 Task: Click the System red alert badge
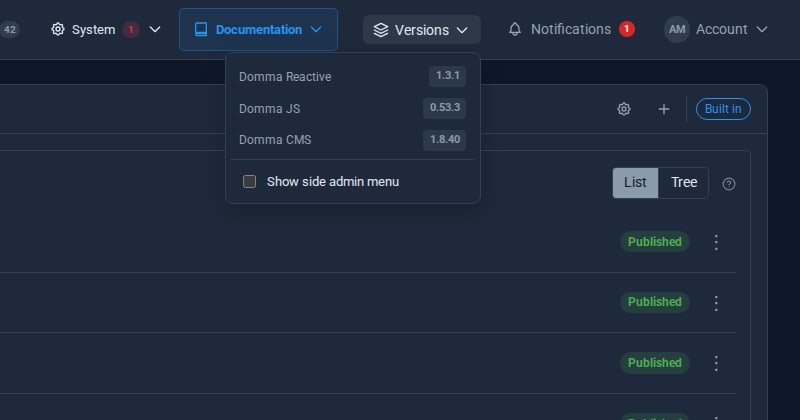(131, 30)
